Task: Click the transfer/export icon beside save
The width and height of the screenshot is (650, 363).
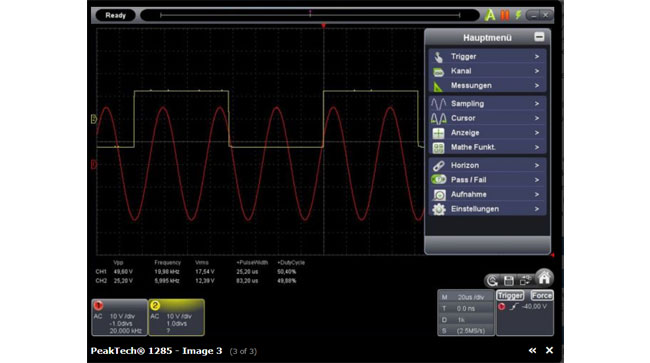Action: (525, 281)
